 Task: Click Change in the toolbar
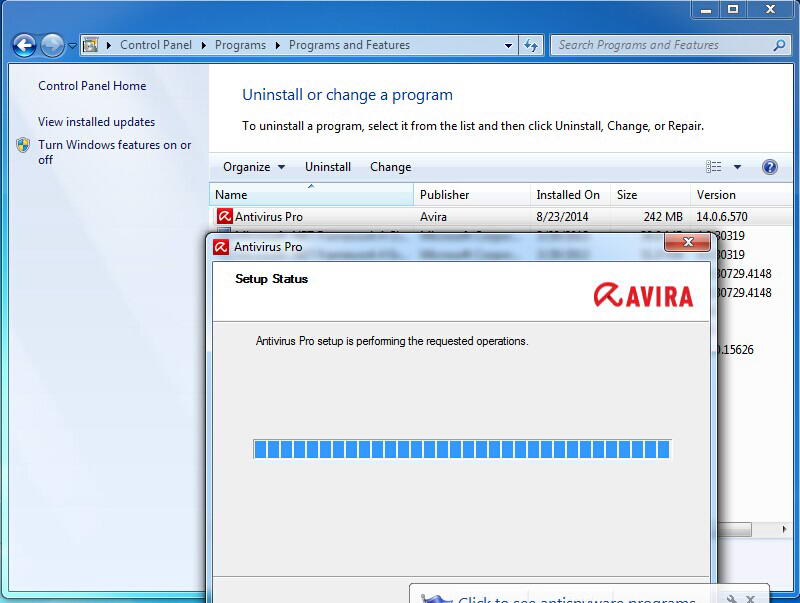[390, 167]
